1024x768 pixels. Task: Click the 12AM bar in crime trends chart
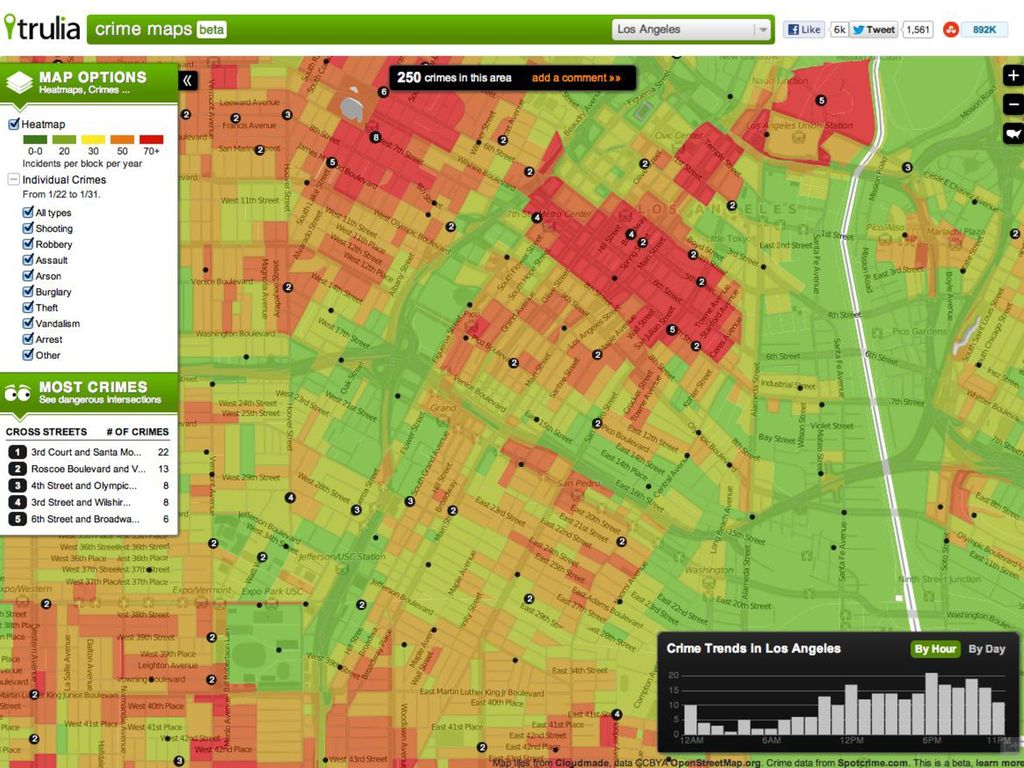[x=690, y=720]
